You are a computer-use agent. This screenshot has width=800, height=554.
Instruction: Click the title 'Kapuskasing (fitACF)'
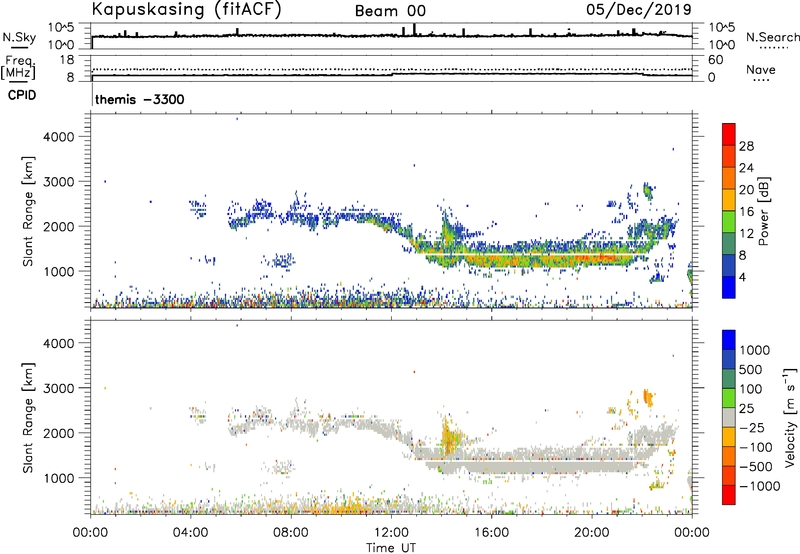[186, 9]
